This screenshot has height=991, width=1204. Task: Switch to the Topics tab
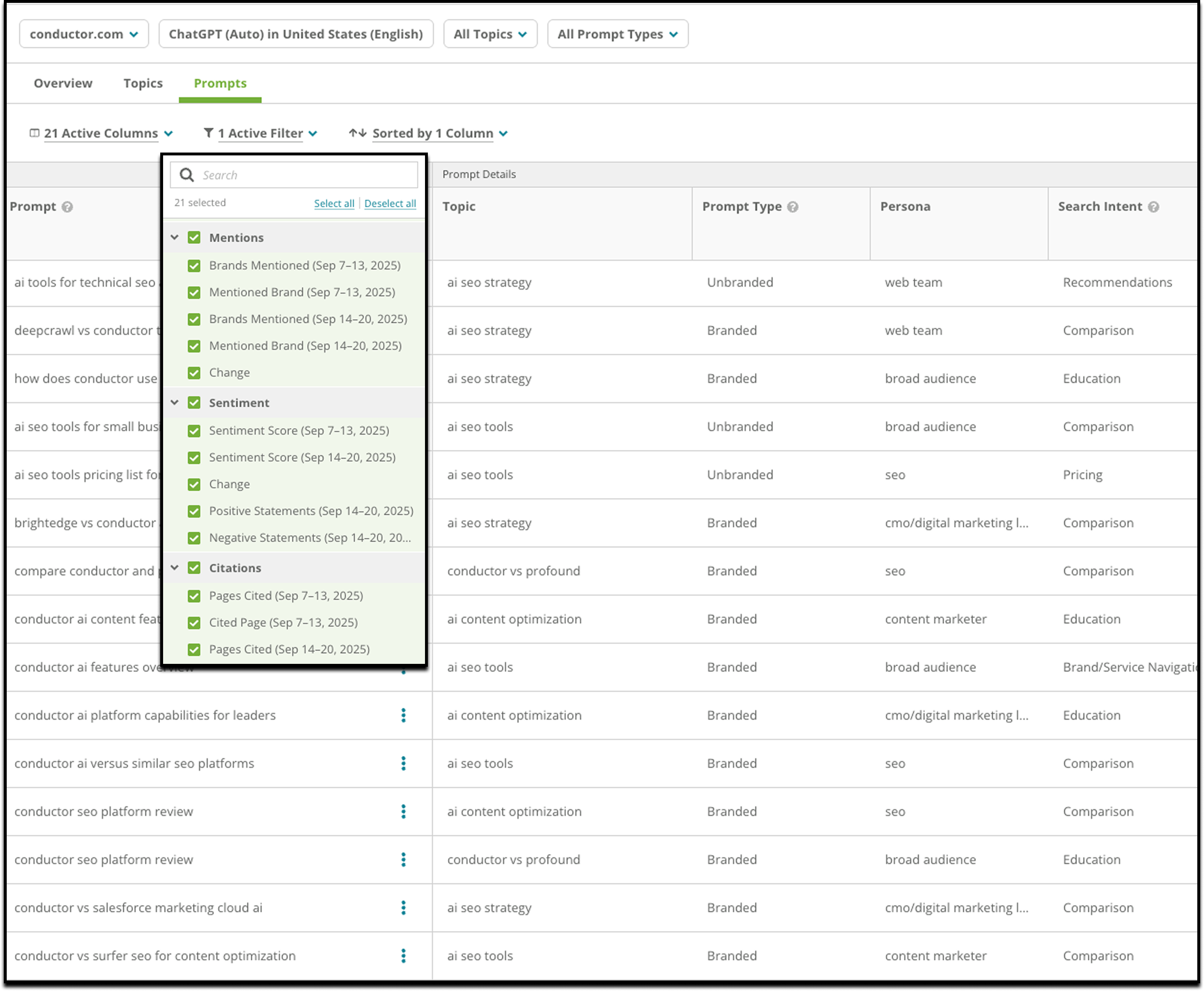[143, 83]
